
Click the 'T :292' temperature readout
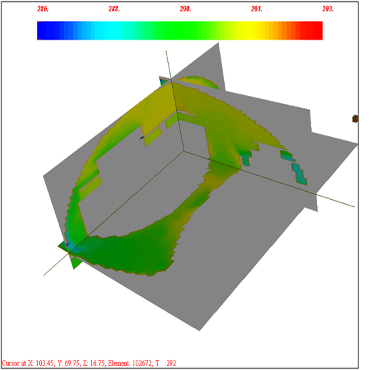(x=166, y=363)
